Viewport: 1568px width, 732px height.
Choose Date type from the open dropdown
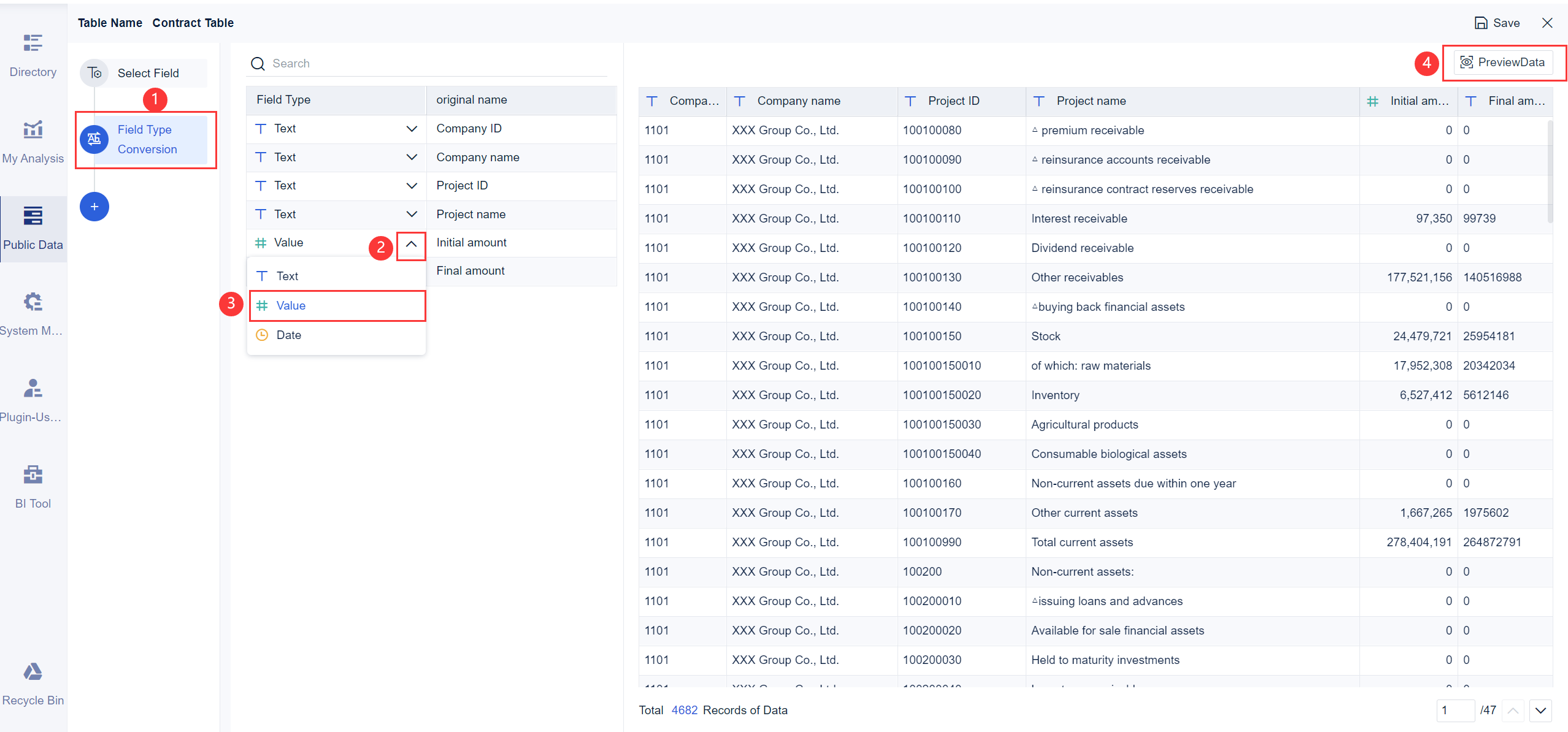pyautogui.click(x=288, y=335)
